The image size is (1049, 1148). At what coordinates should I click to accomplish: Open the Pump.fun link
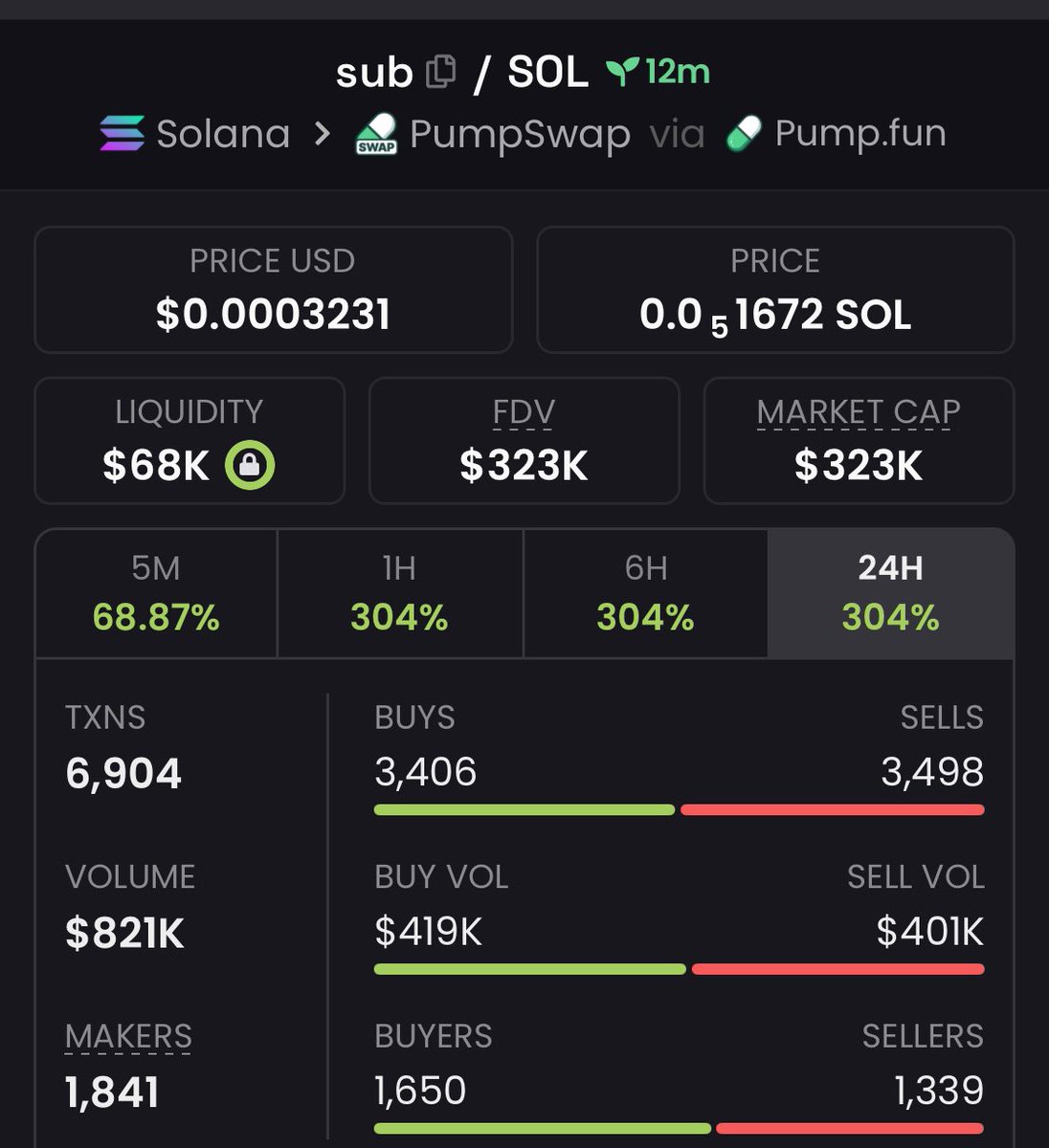pyautogui.click(x=860, y=134)
